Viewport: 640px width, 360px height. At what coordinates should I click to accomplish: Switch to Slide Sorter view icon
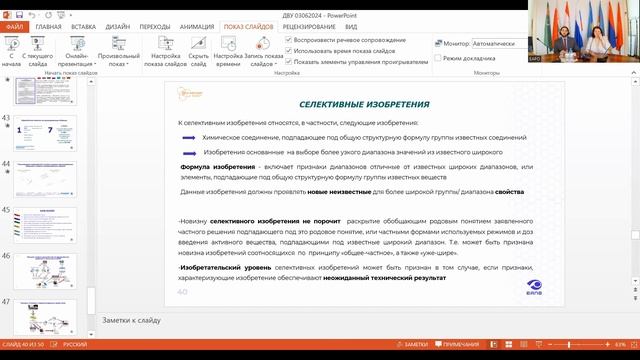tap(509, 344)
